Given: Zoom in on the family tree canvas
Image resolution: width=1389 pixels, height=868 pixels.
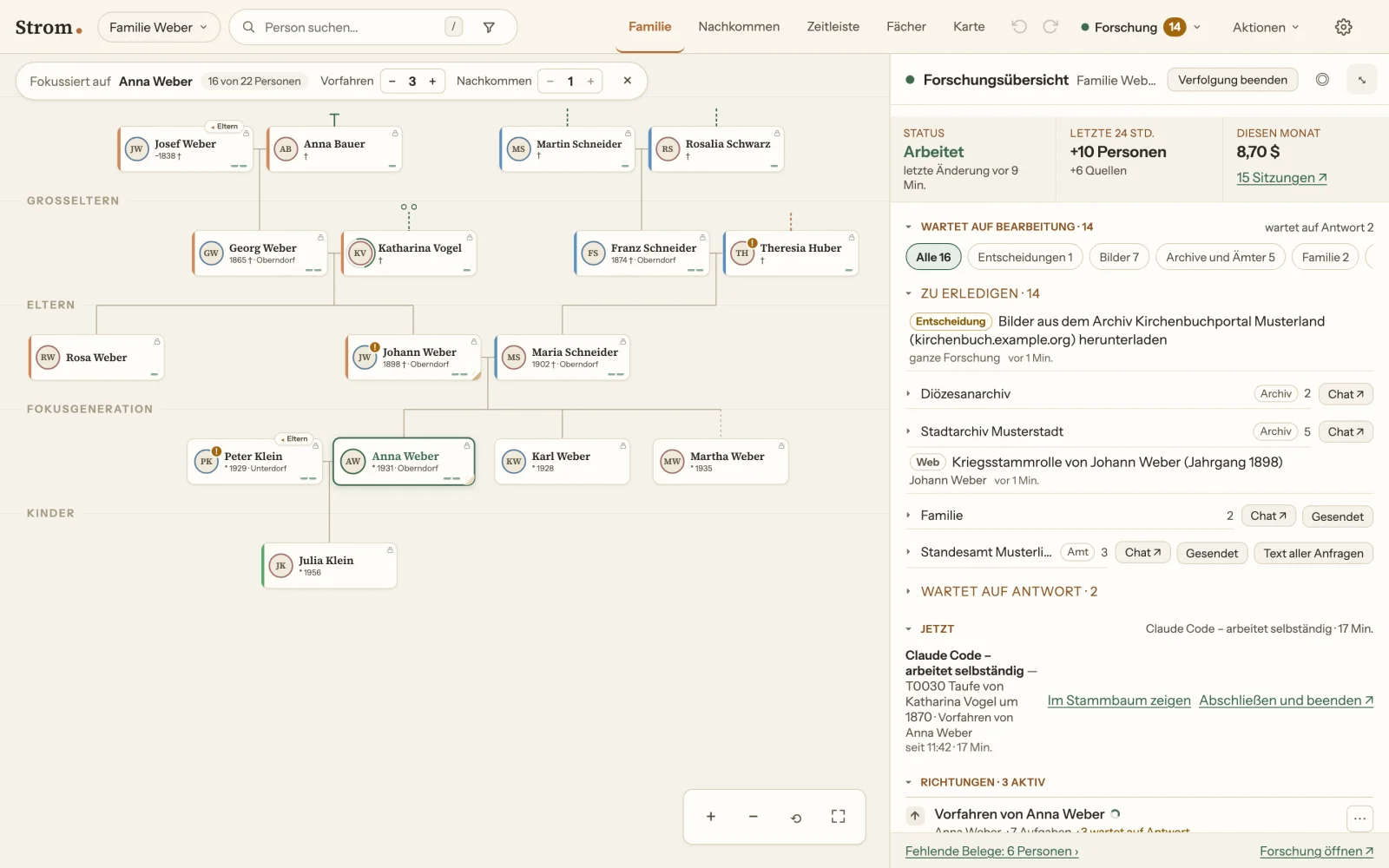Looking at the screenshot, I should pos(711,817).
